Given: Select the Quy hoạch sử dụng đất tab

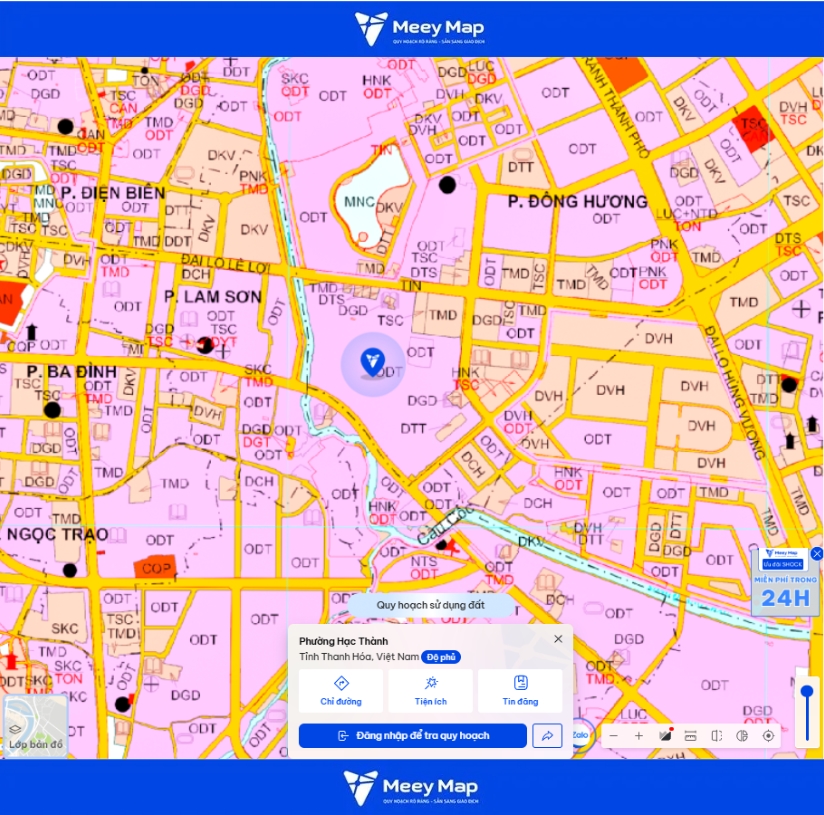Looking at the screenshot, I should click(430, 605).
